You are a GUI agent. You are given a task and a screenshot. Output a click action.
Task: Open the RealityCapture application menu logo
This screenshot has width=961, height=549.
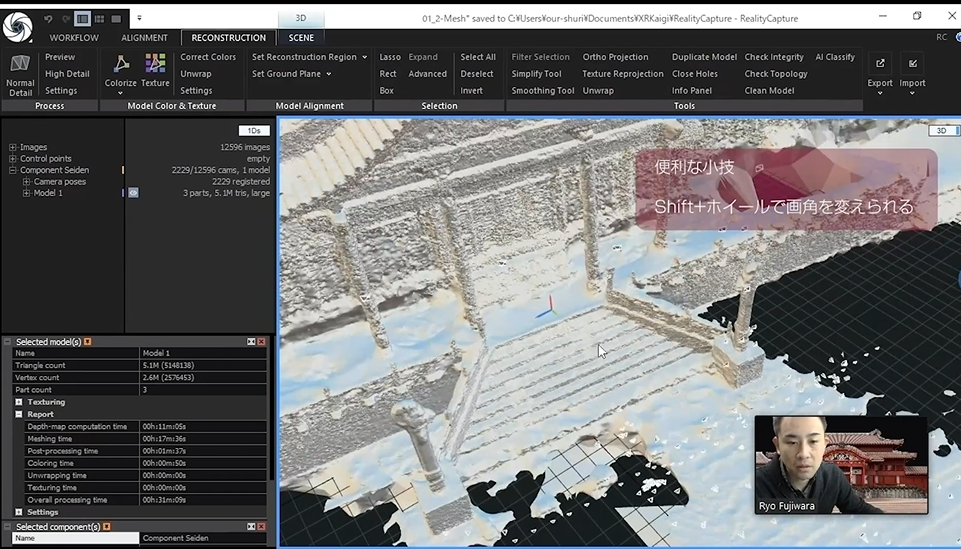18,26
